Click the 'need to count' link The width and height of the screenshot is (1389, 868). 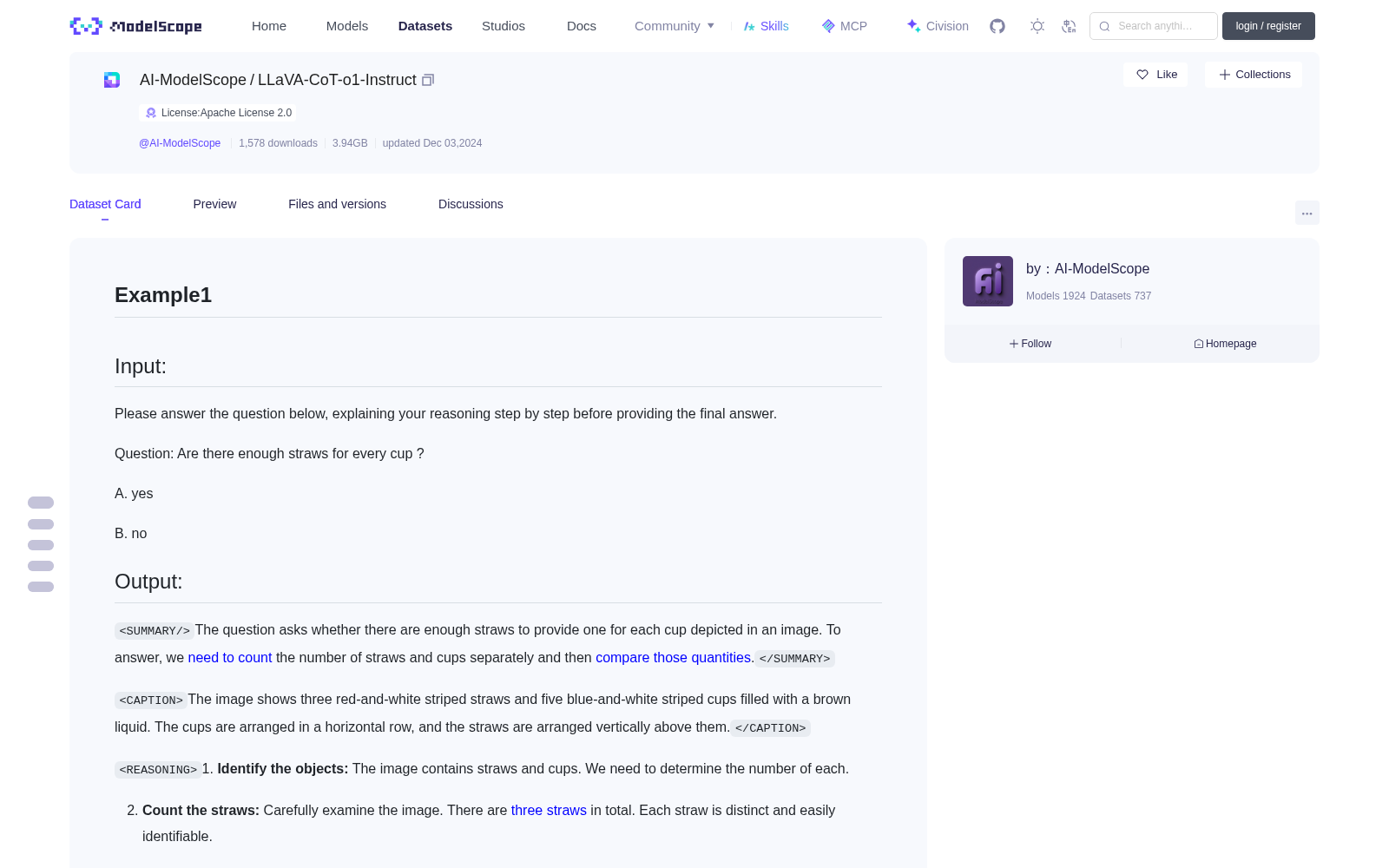tap(230, 658)
